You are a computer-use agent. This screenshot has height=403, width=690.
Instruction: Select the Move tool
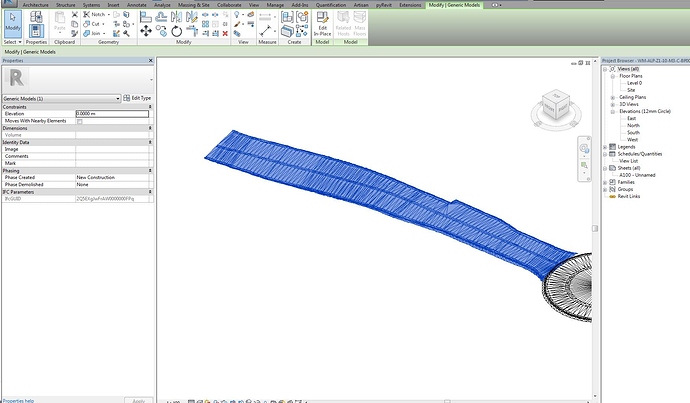[x=146, y=31]
